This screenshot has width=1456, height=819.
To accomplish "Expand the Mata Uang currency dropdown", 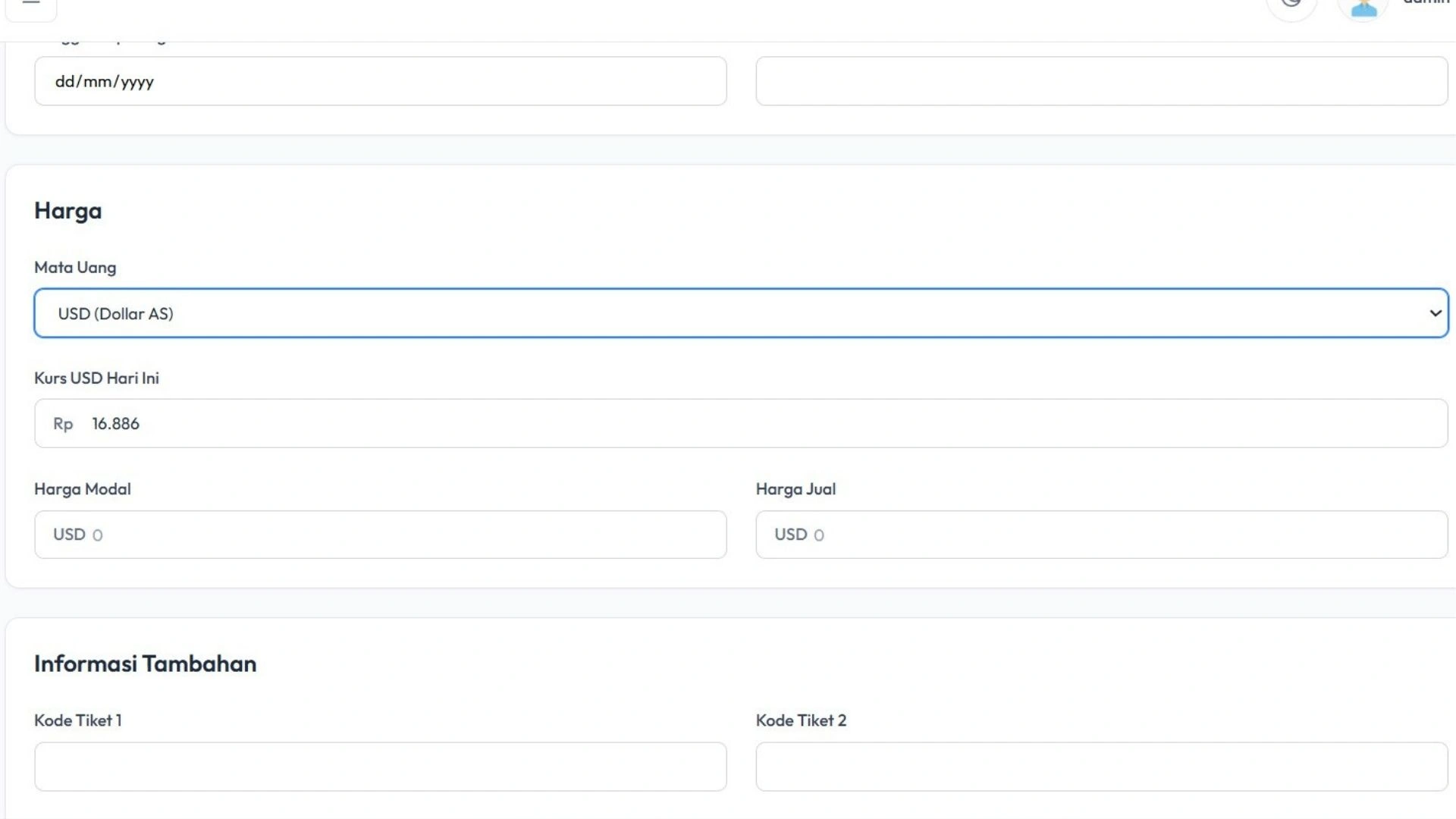I will (741, 313).
